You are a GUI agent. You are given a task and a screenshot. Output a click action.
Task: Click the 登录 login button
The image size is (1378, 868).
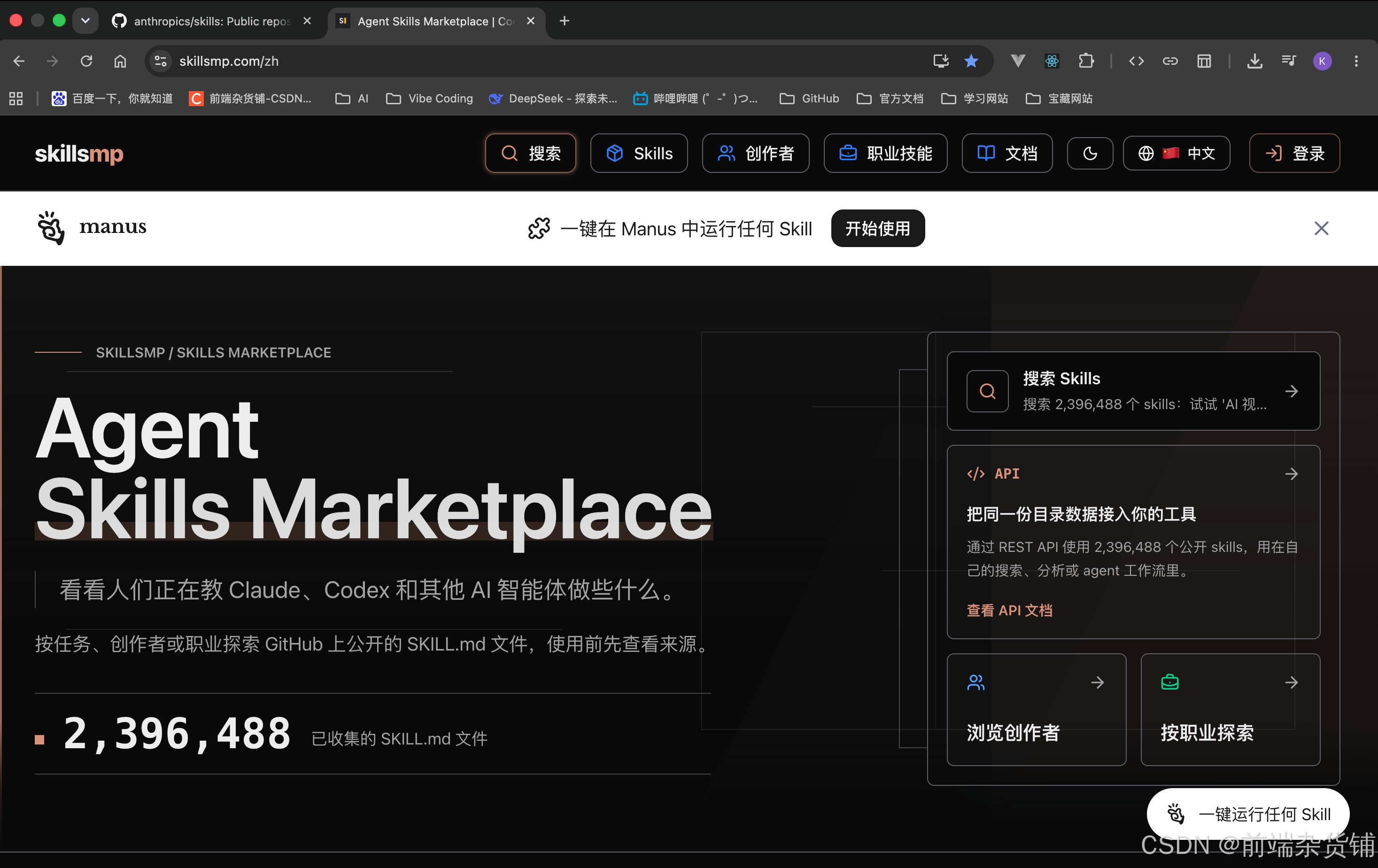pyautogui.click(x=1294, y=153)
